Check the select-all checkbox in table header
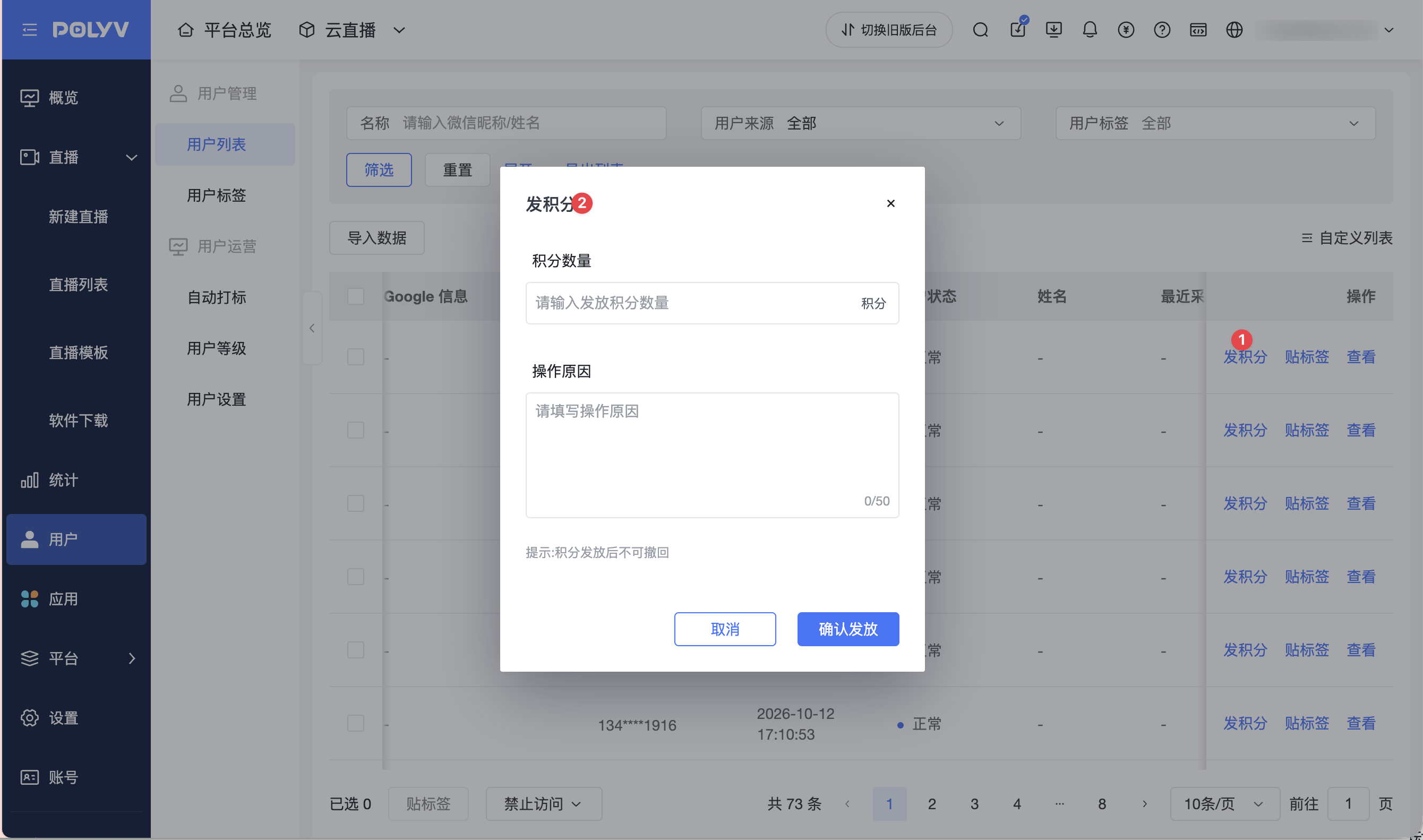 355,296
